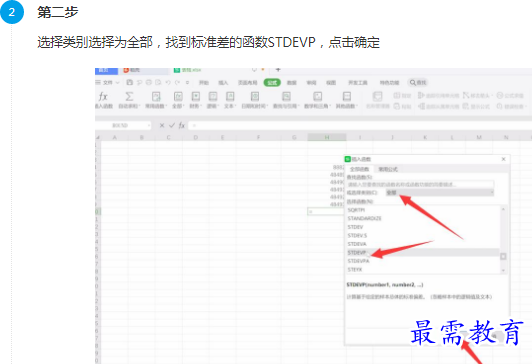Open the 数学和三角 math and trig icon
532x364 pixels.
point(318,97)
